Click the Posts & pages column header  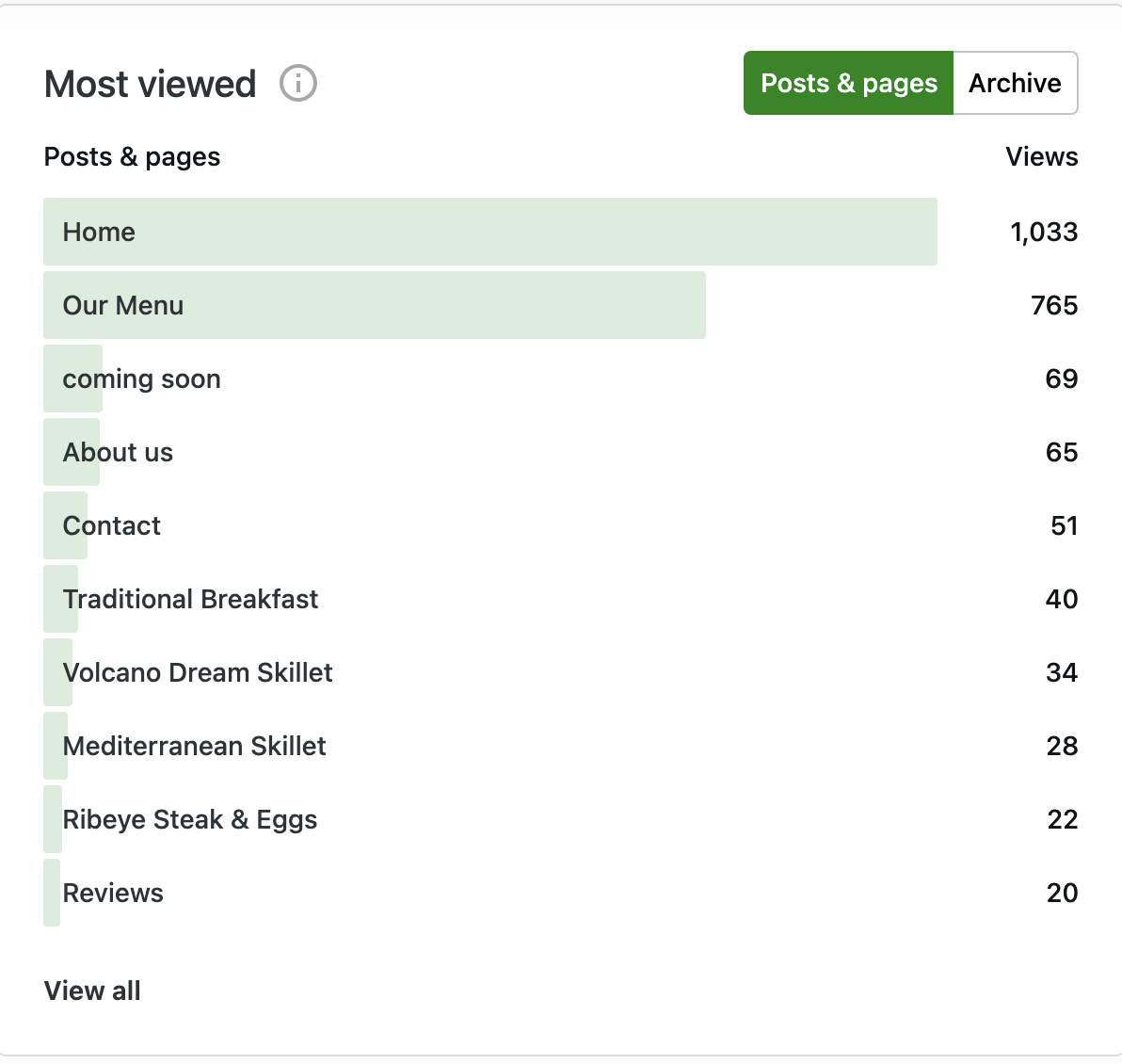pyautogui.click(x=133, y=157)
